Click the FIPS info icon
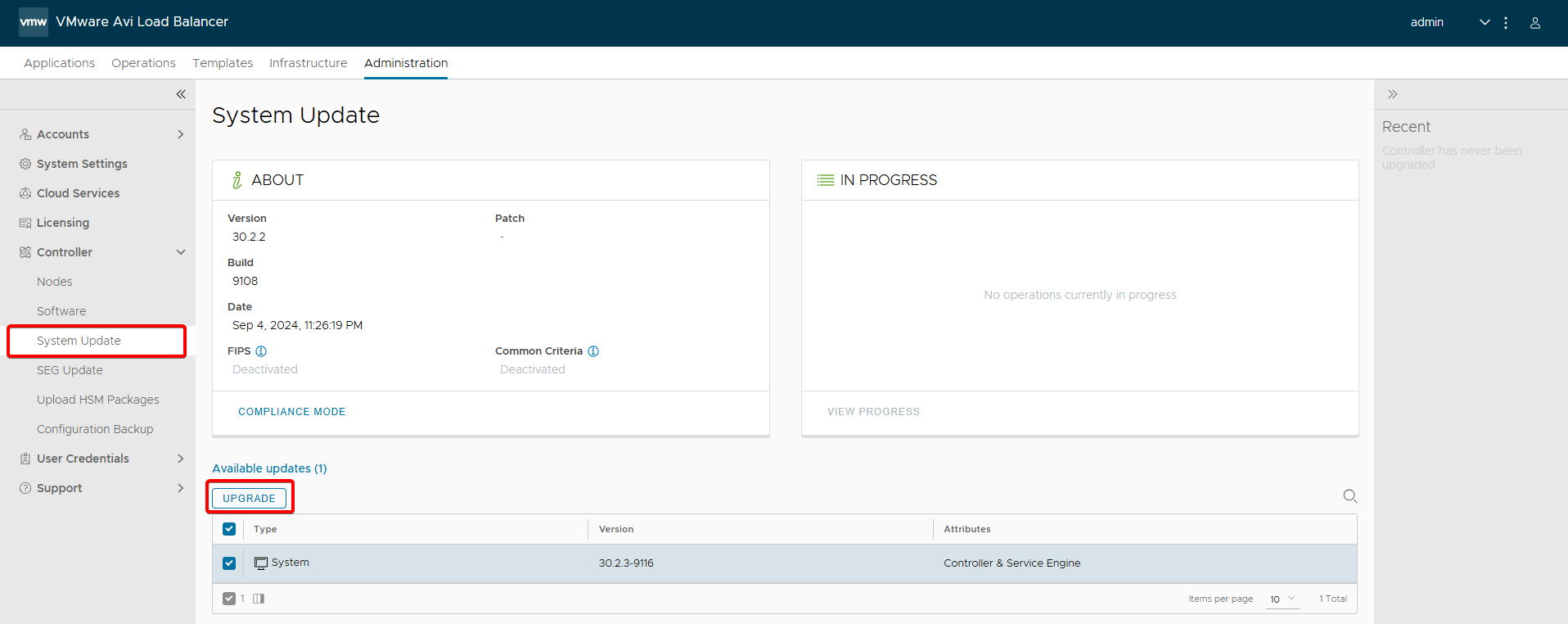1568x624 pixels. (261, 351)
